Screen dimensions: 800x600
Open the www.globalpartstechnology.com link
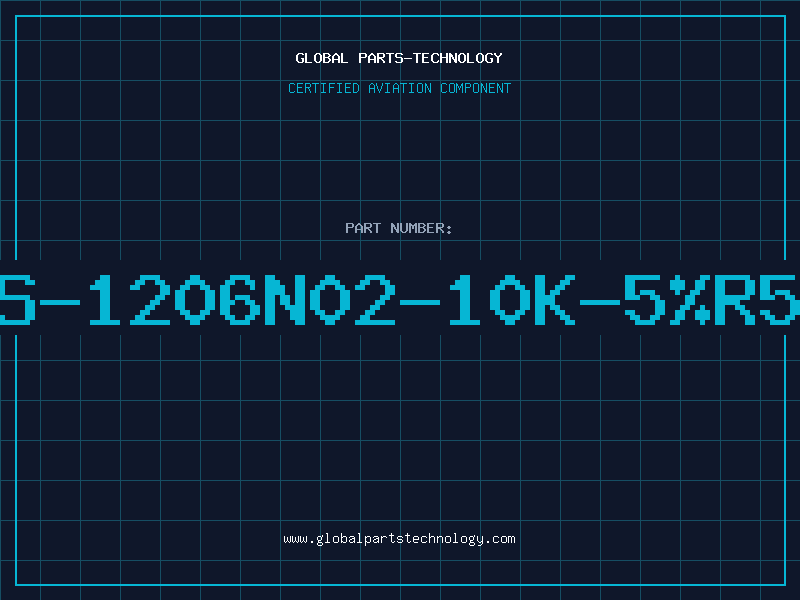click(x=399, y=539)
